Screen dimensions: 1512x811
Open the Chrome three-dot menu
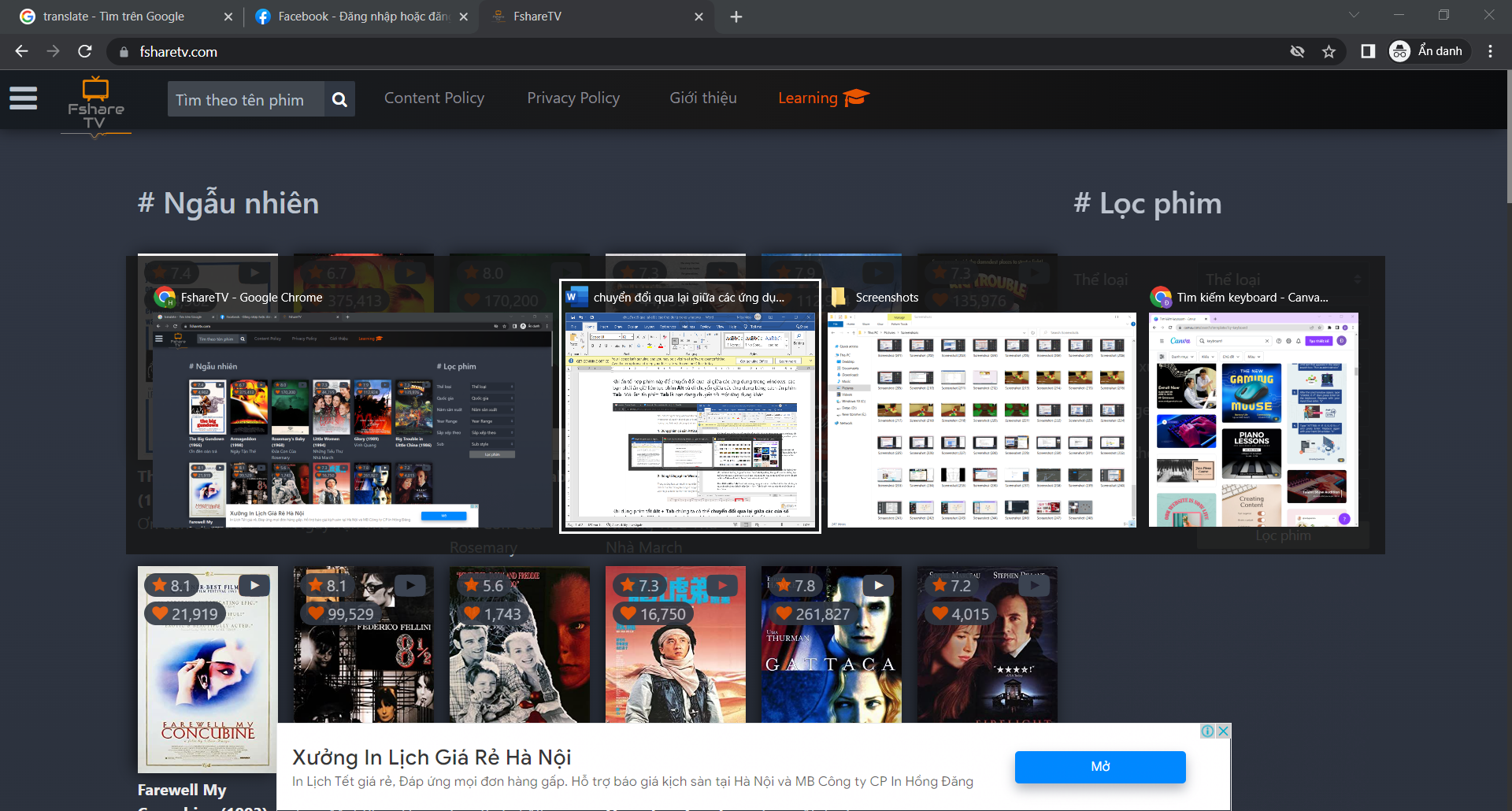[1490, 51]
